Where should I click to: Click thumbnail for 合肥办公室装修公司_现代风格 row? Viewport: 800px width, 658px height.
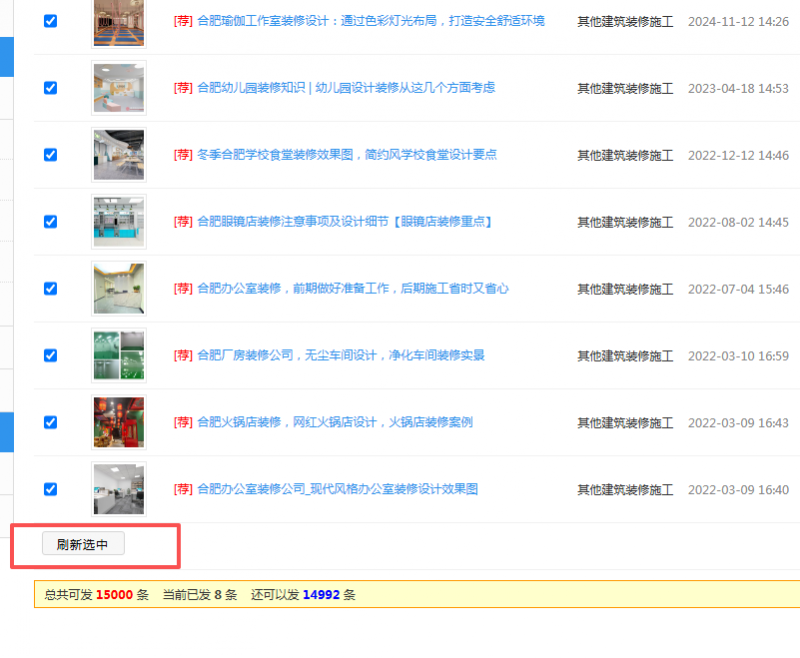point(119,489)
